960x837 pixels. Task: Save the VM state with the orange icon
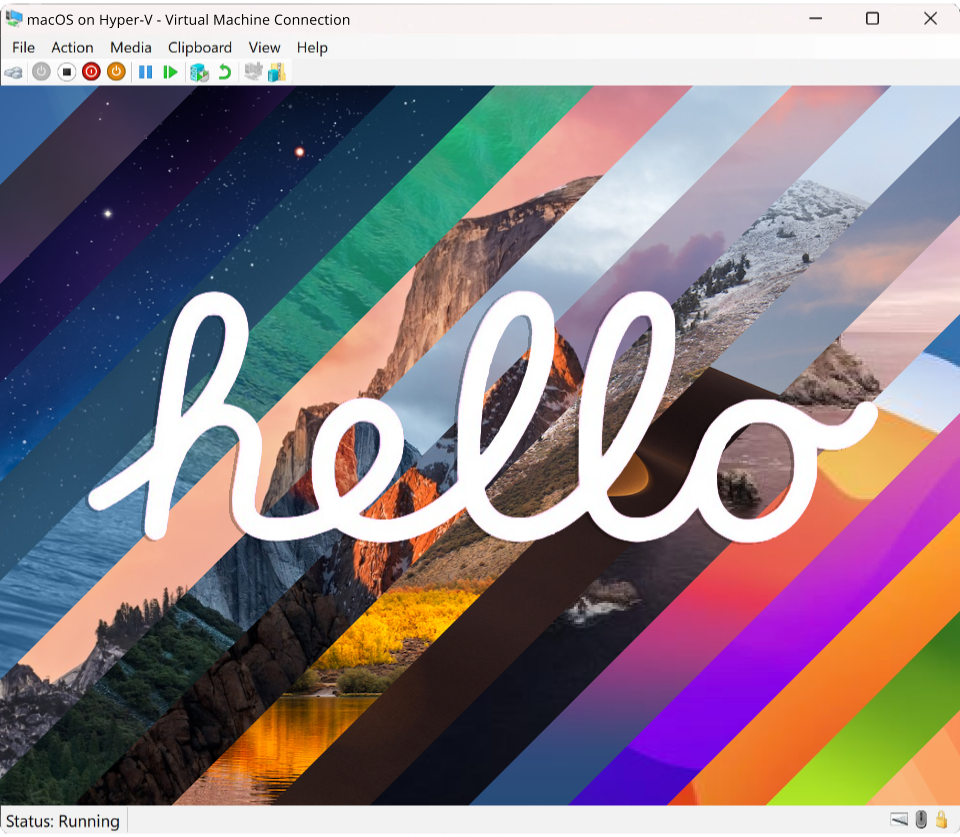116,72
